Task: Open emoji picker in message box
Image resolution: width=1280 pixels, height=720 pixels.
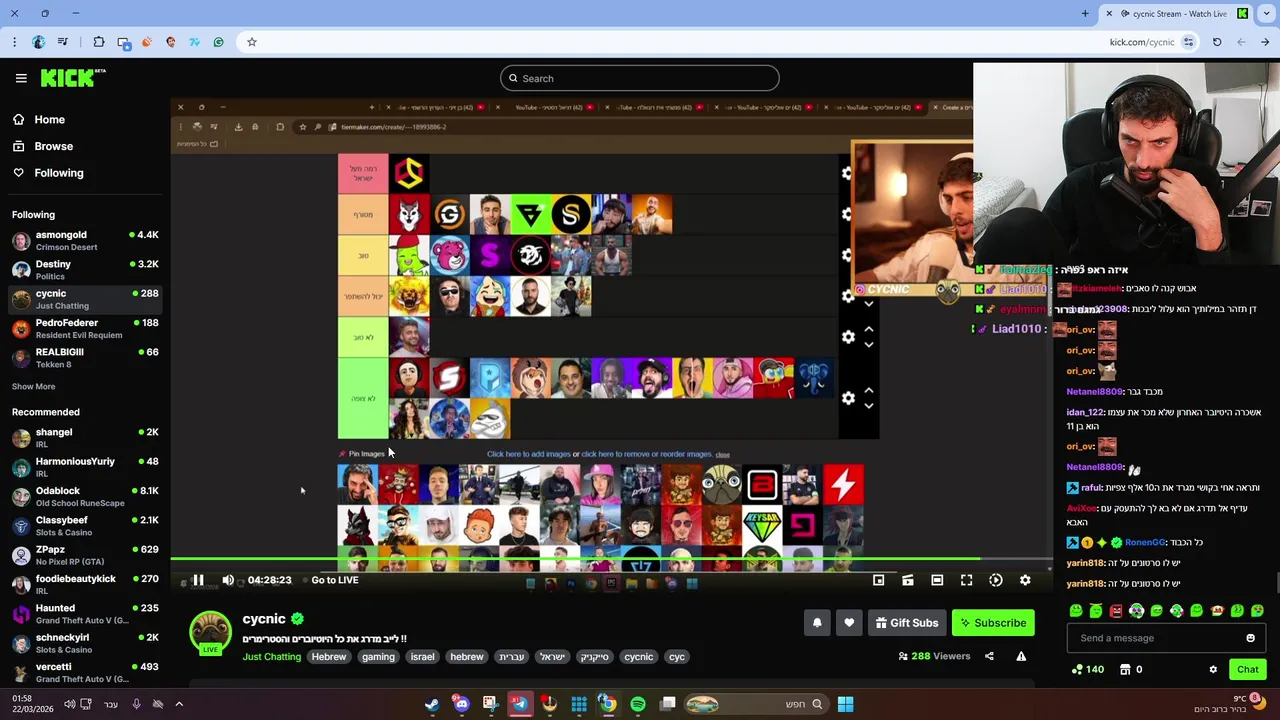Action: (1250, 638)
